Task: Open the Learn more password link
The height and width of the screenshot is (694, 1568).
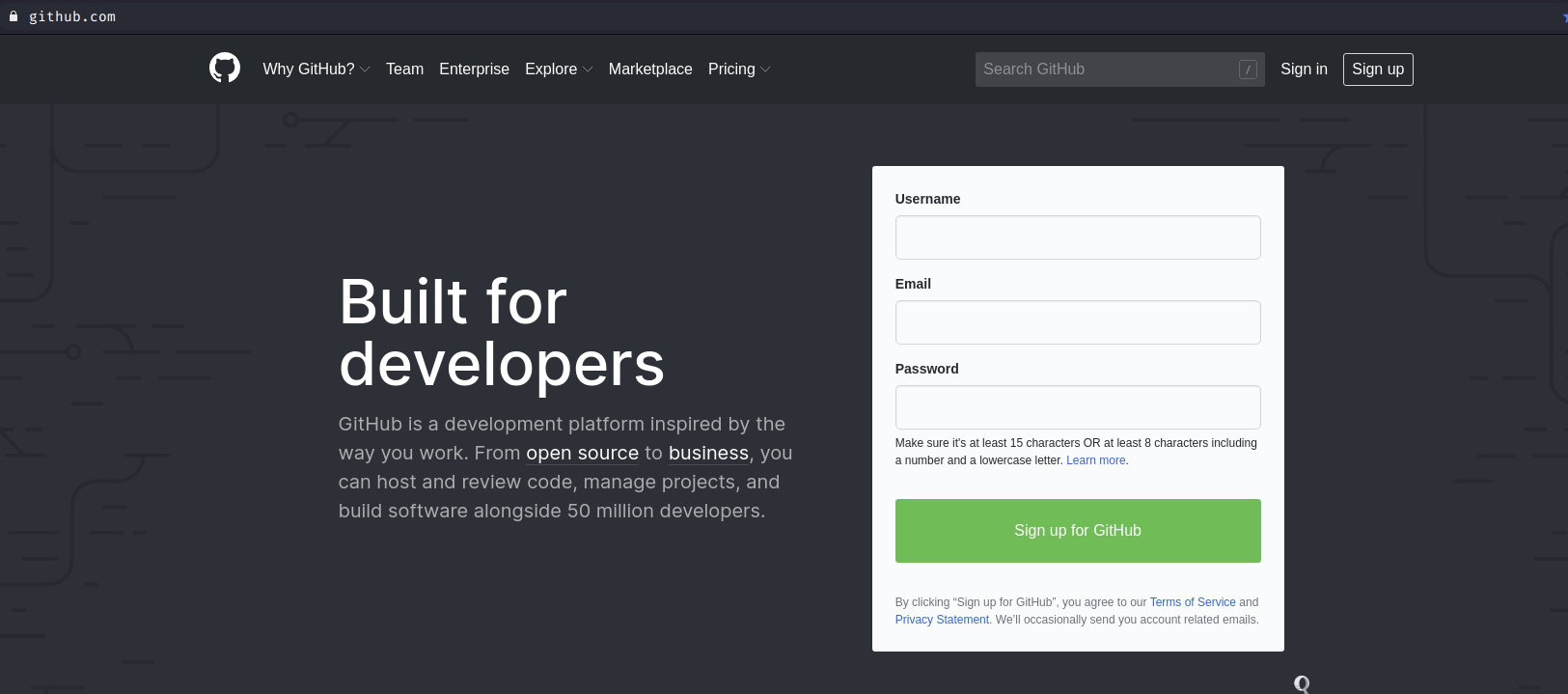Action: (x=1095, y=460)
